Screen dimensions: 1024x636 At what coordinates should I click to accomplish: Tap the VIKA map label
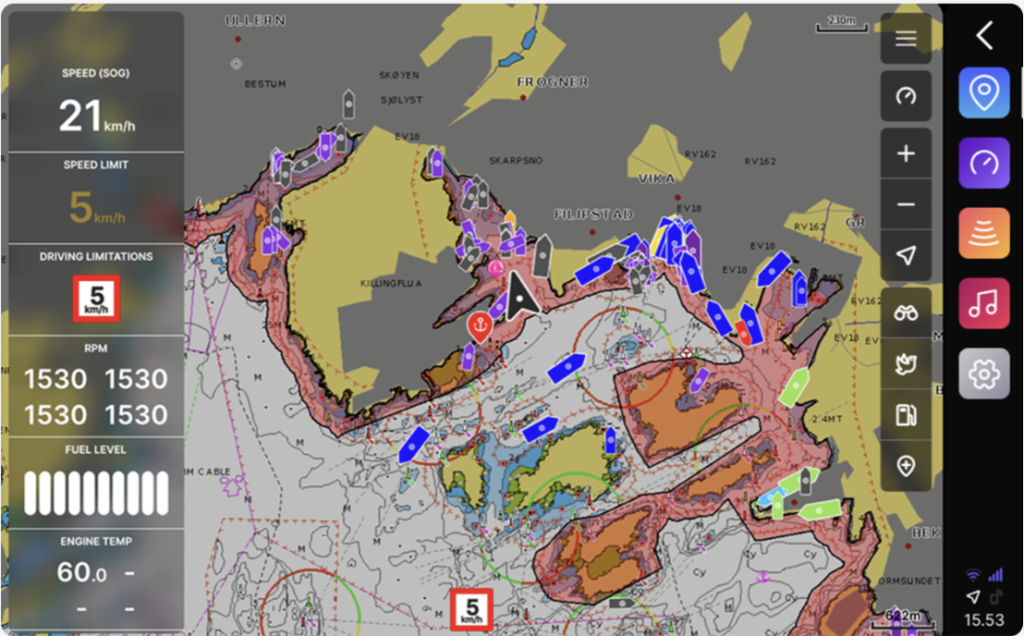tap(656, 179)
